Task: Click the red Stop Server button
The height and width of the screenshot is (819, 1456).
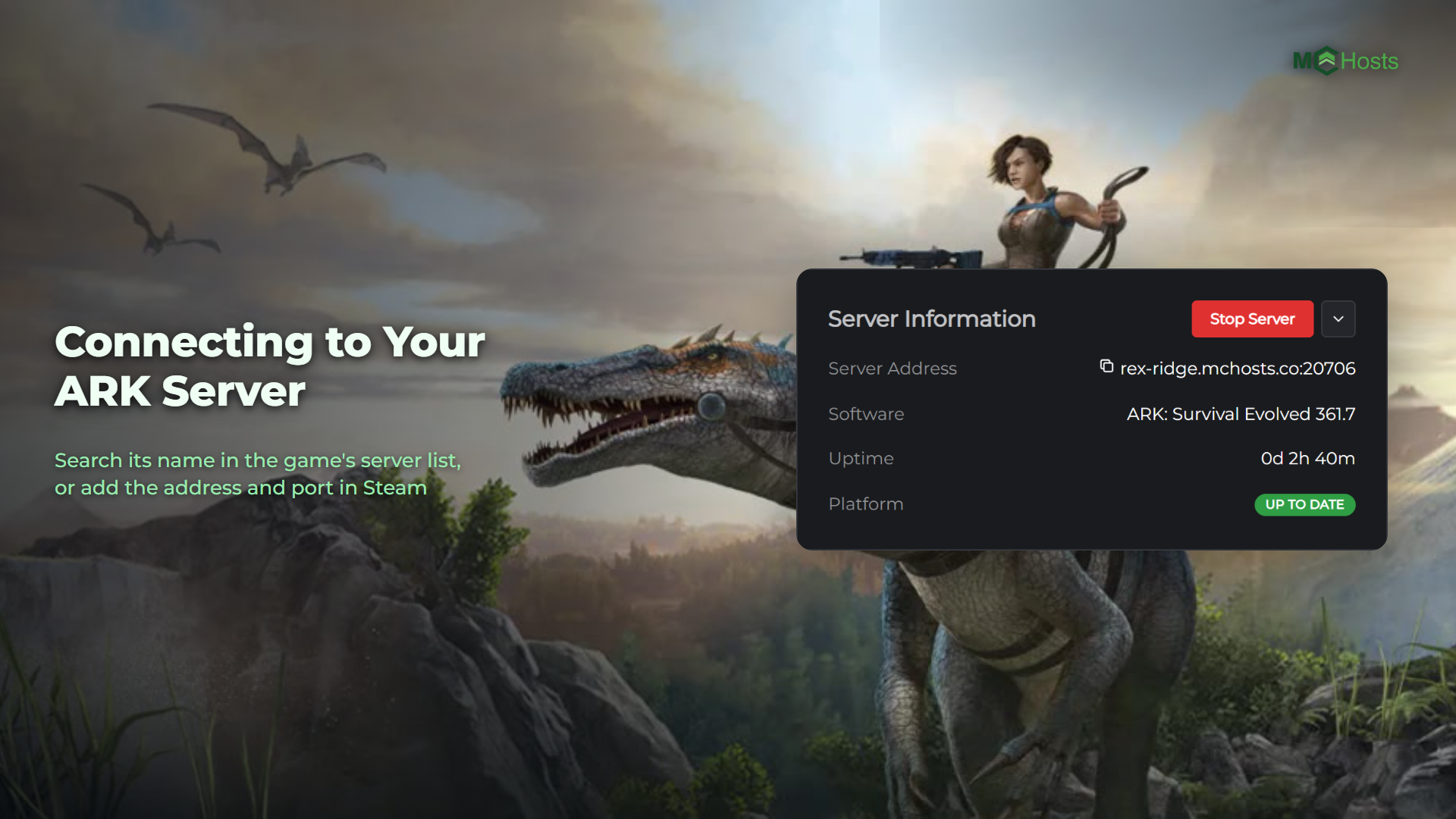Action: tap(1252, 319)
